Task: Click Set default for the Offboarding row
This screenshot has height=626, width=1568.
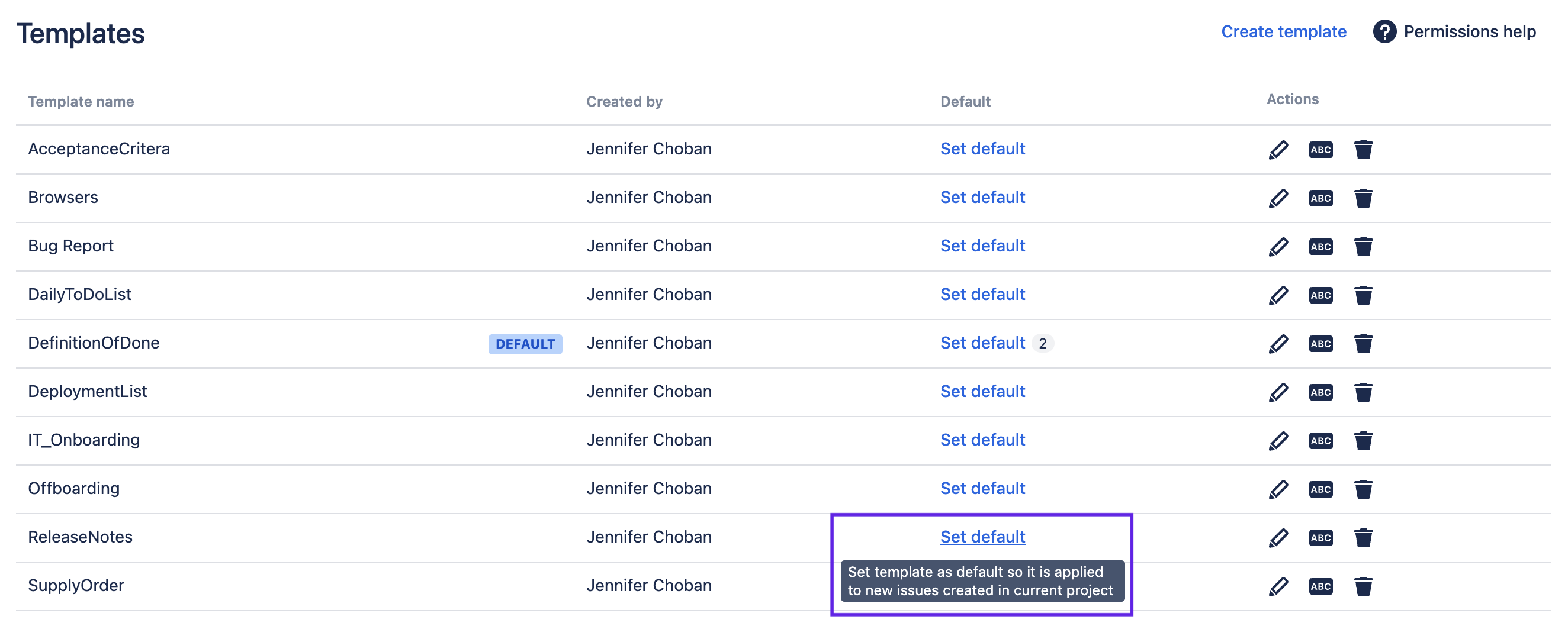Action: click(982, 489)
